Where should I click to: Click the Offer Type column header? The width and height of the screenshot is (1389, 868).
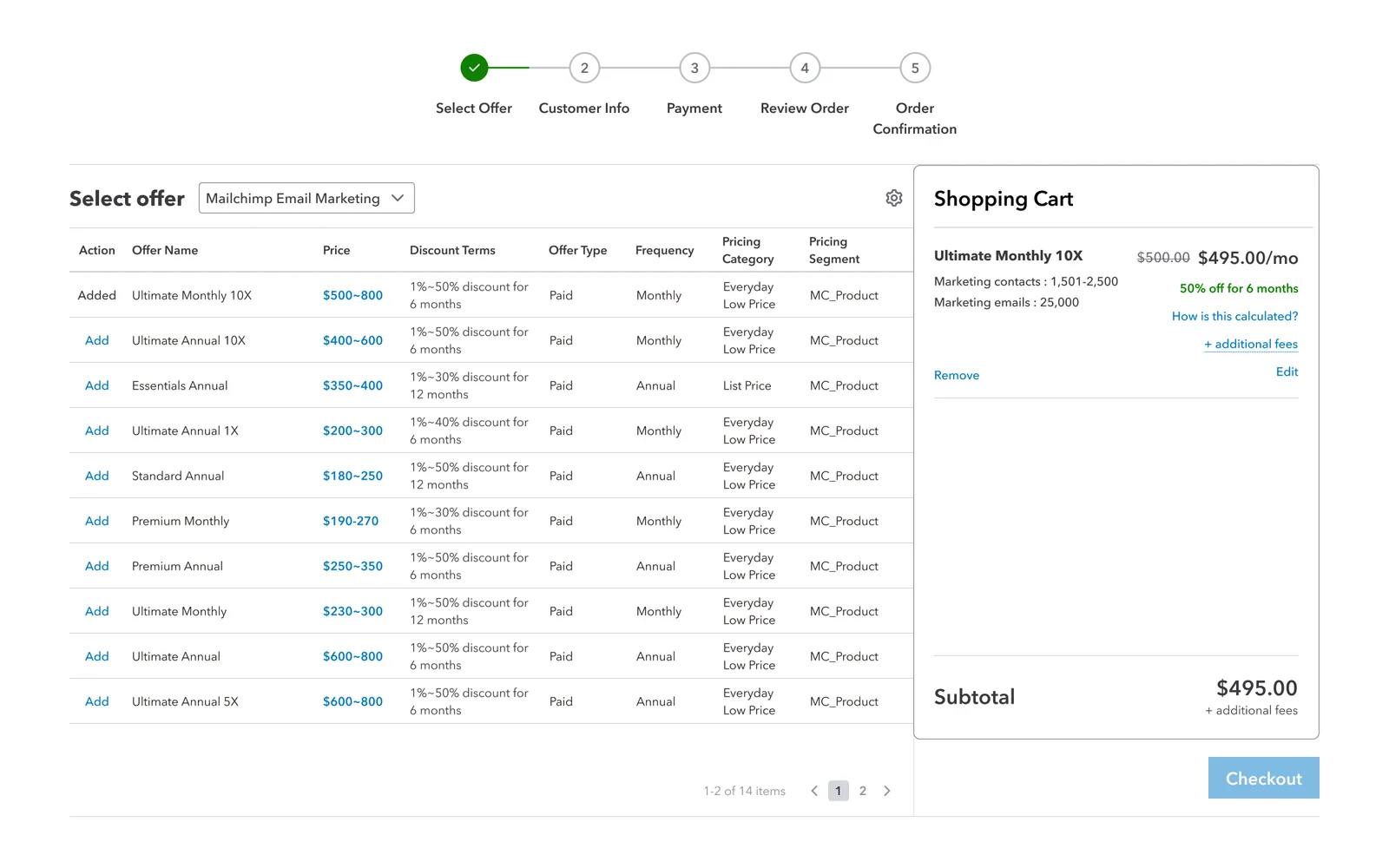click(578, 250)
